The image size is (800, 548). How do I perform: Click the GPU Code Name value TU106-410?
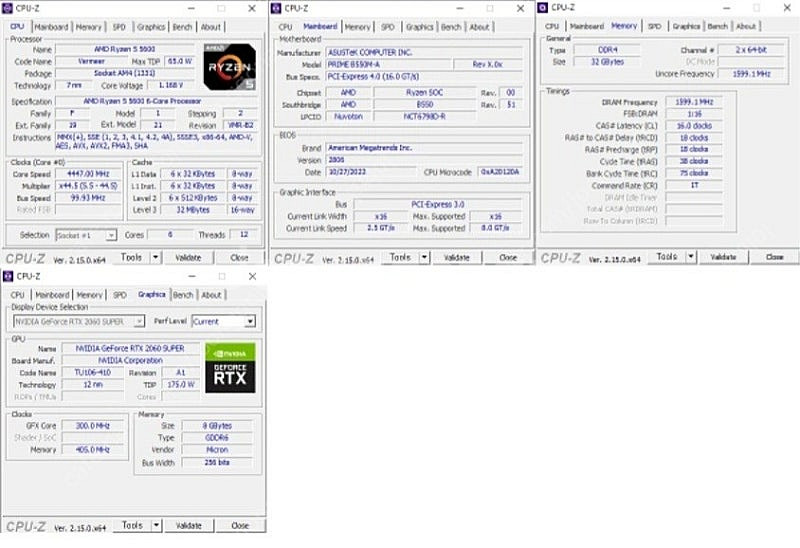(93, 372)
